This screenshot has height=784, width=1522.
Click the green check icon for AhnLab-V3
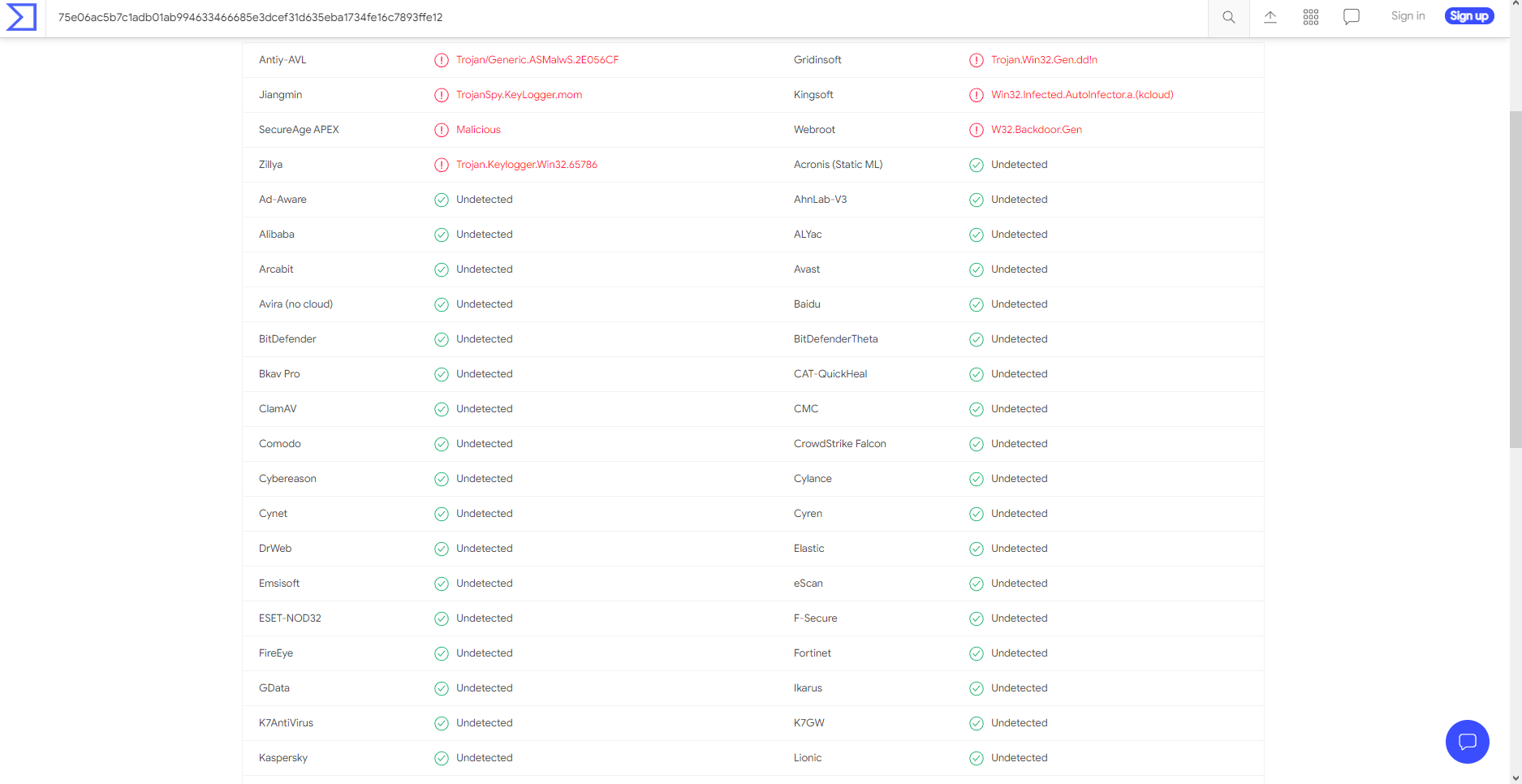click(977, 200)
